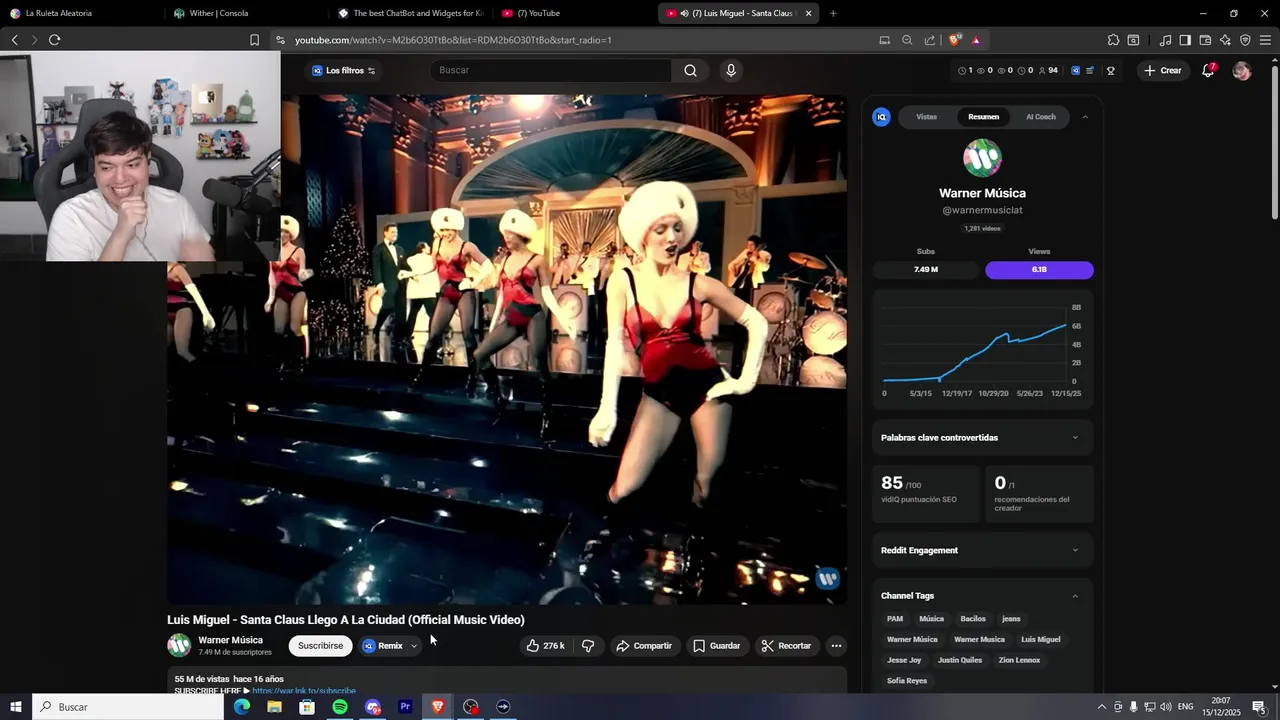Open the Brave hamburger main menu
Image resolution: width=1280 pixels, height=720 pixels.
(x=1265, y=40)
